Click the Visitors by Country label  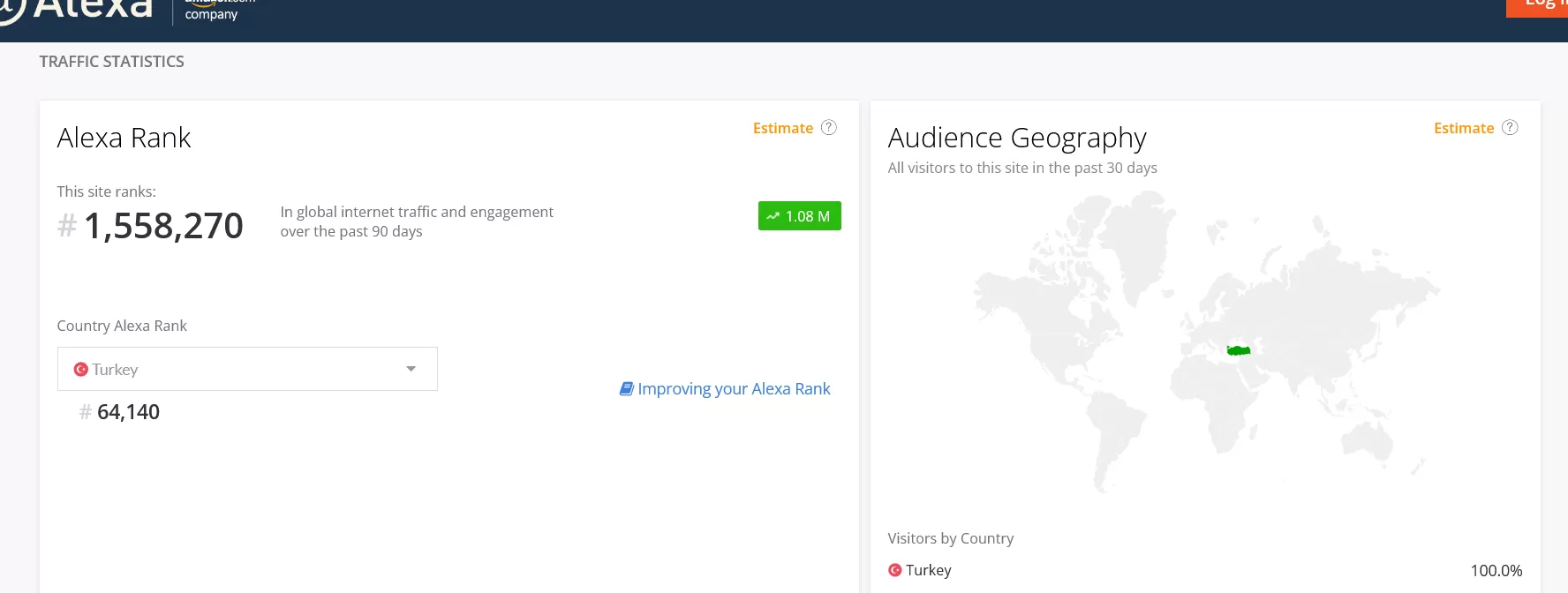point(951,538)
